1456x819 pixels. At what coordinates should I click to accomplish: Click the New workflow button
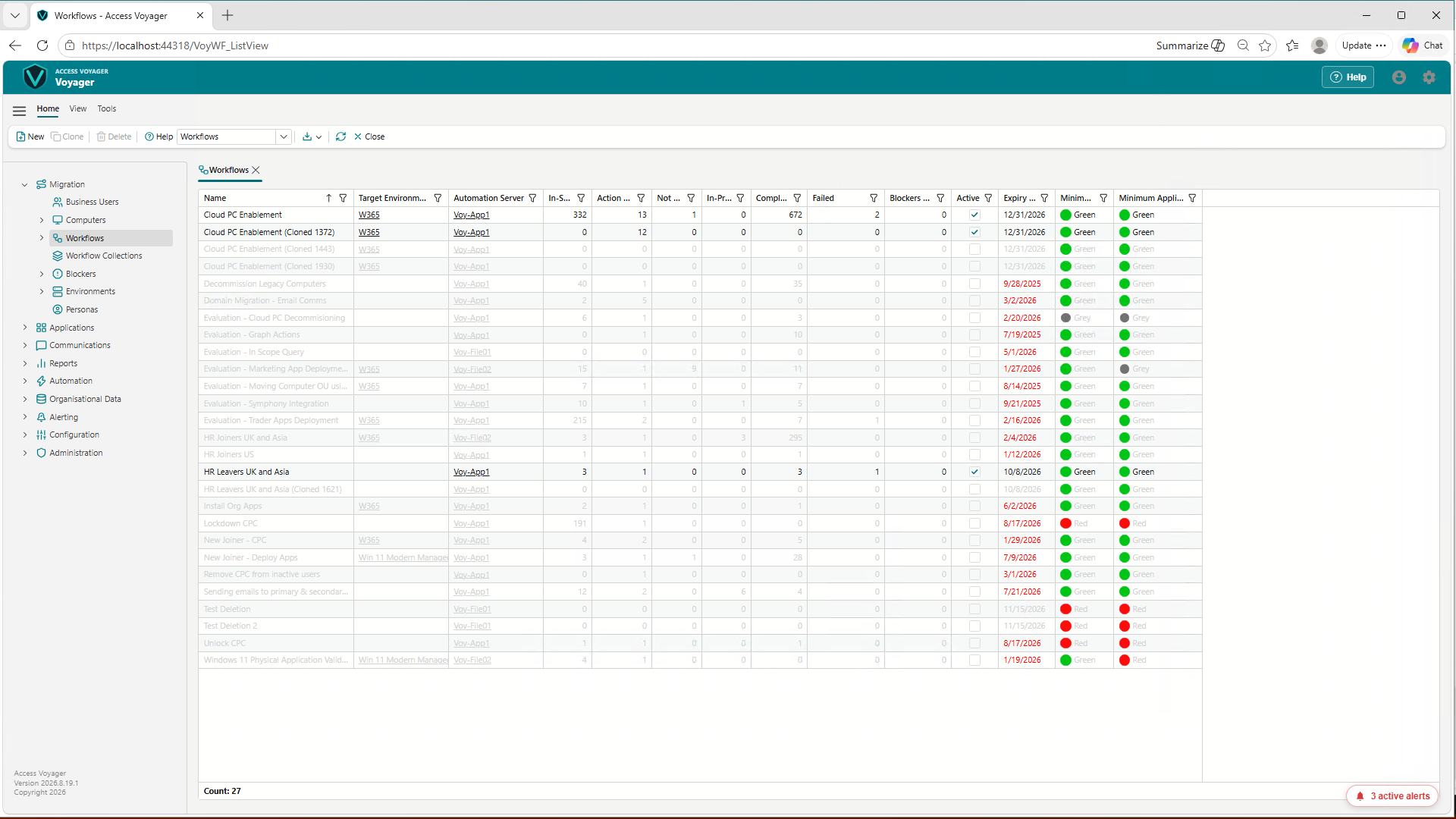(30, 137)
